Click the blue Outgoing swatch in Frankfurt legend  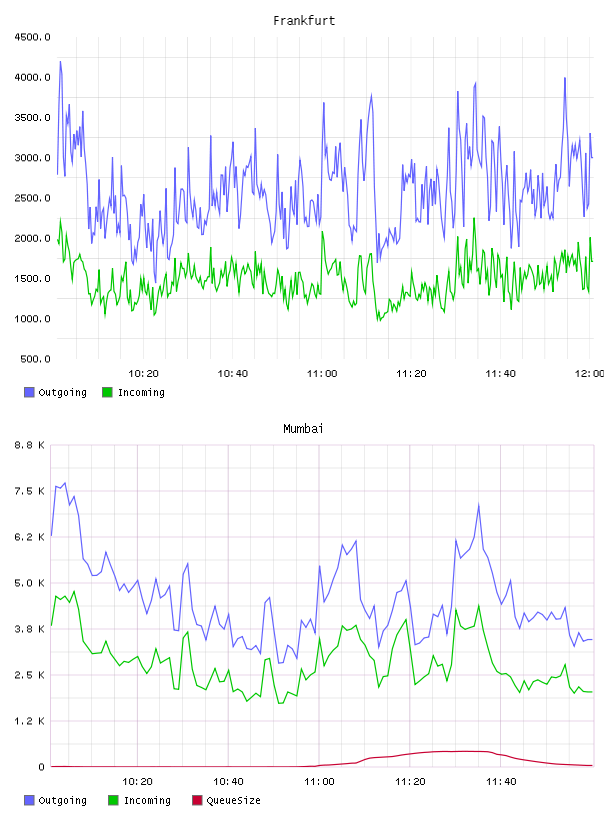tap(29, 392)
